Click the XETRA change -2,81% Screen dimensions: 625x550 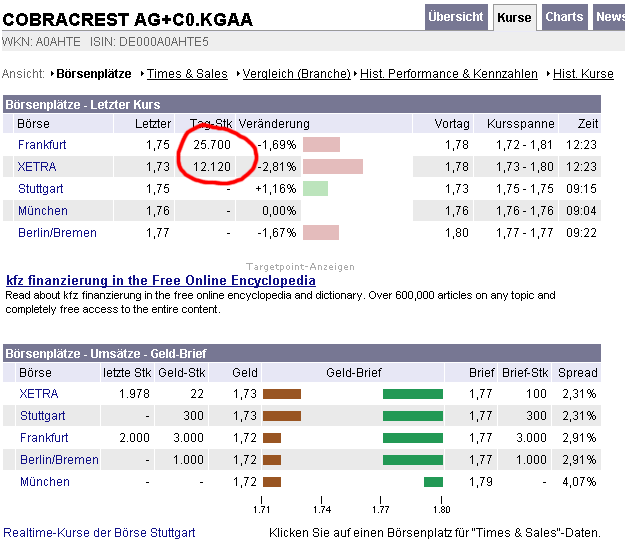277,167
